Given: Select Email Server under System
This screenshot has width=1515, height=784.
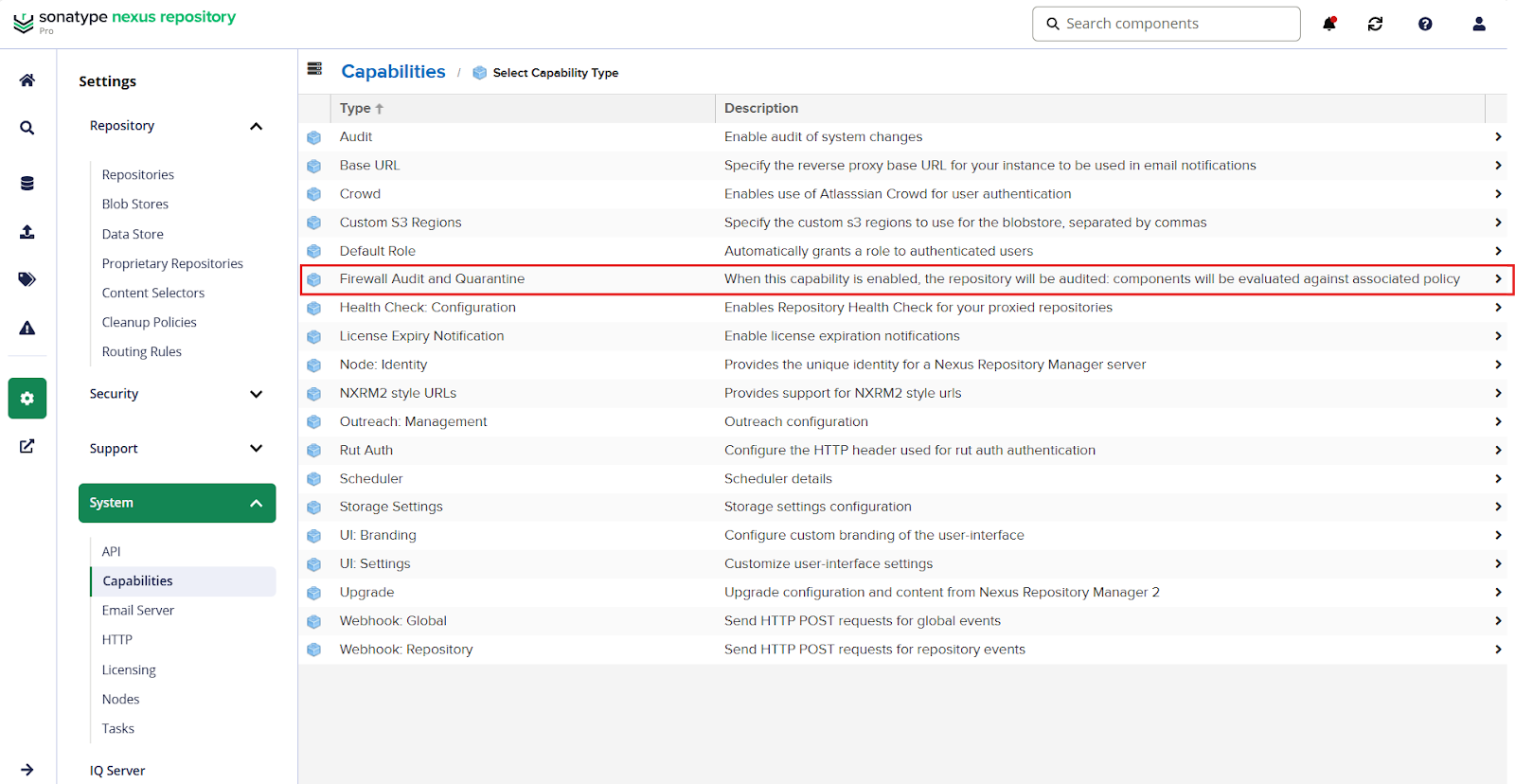Looking at the screenshot, I should [x=138, y=611].
